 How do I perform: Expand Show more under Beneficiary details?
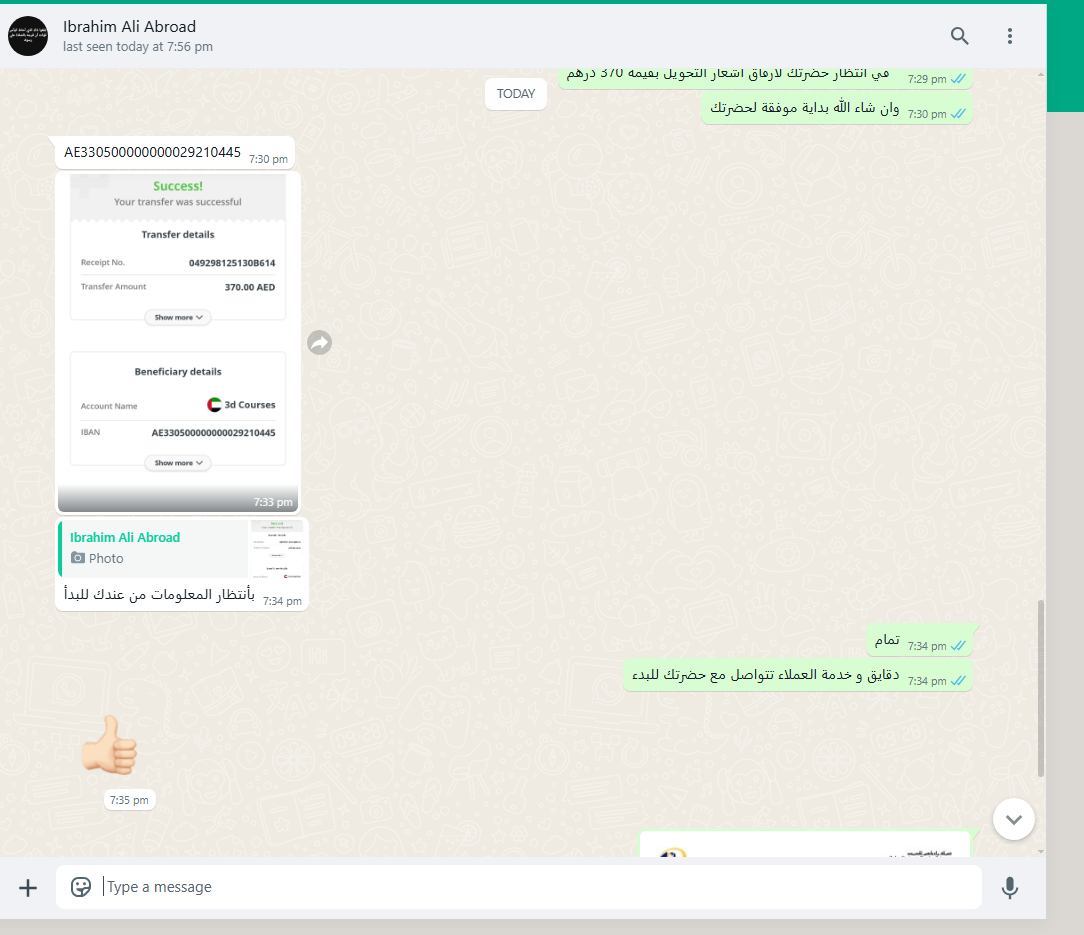pyautogui.click(x=178, y=463)
